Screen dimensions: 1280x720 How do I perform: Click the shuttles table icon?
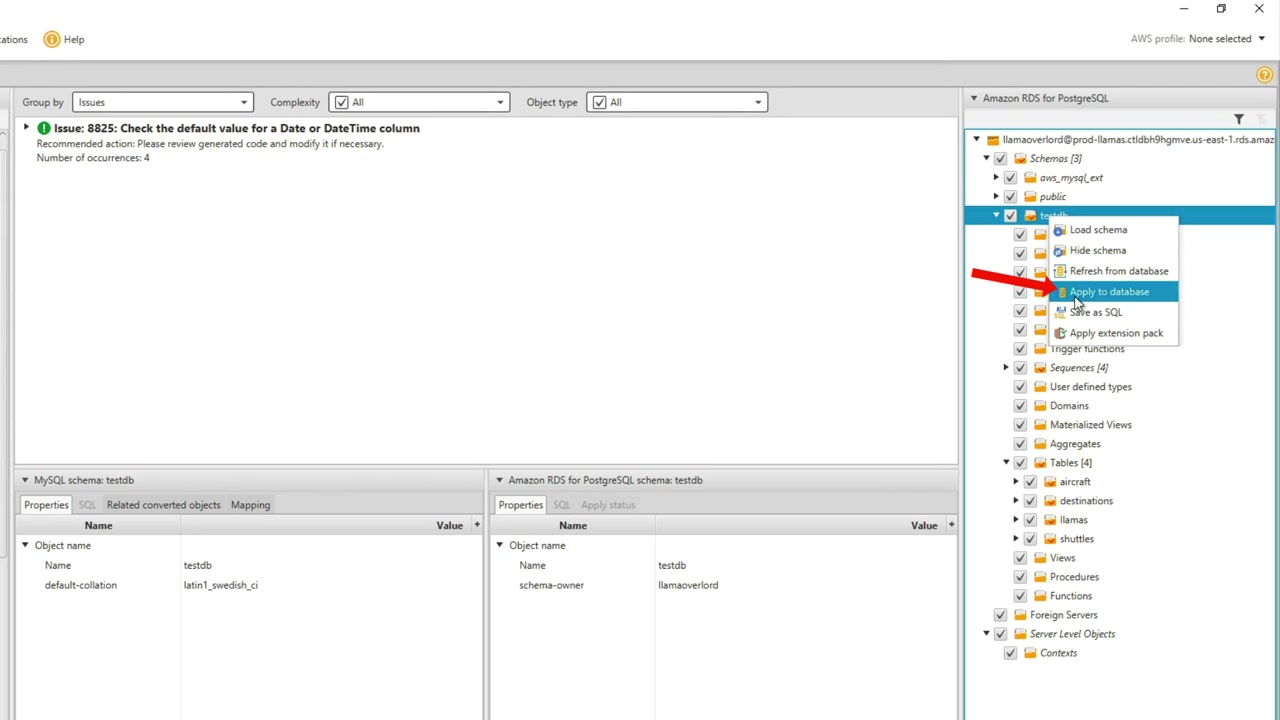pos(1050,539)
